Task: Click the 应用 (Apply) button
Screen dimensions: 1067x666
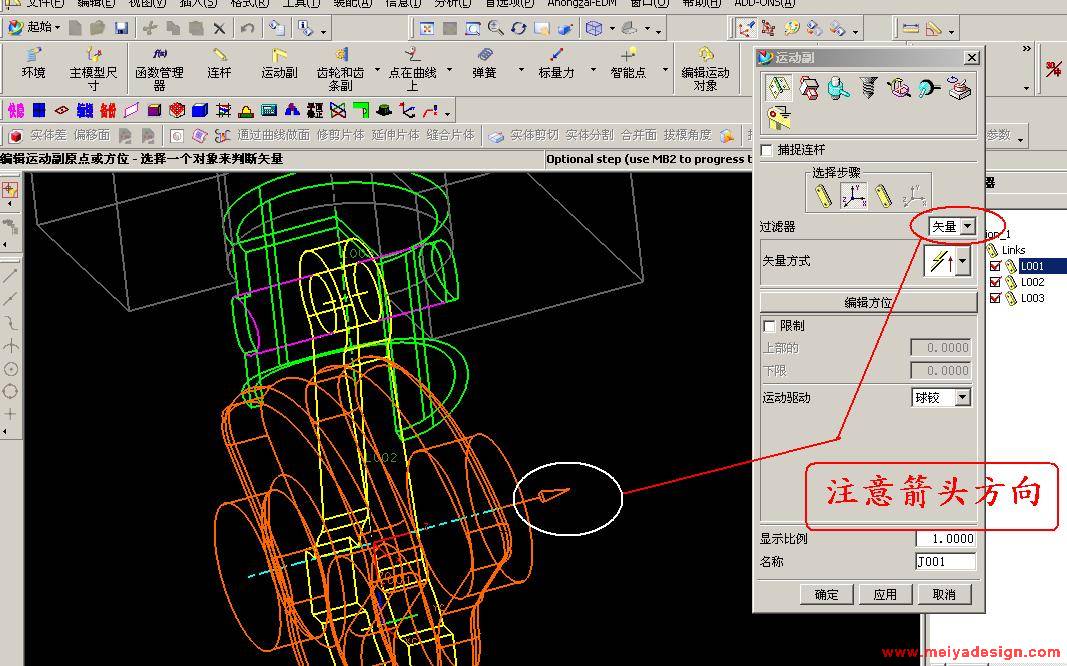Action: point(885,595)
